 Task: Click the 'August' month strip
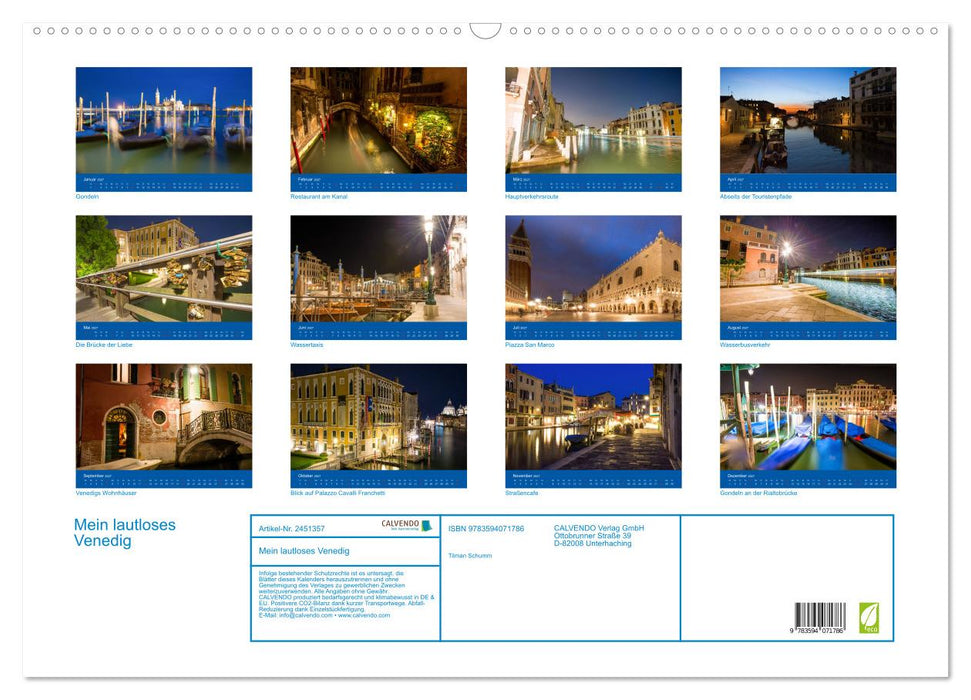click(808, 331)
